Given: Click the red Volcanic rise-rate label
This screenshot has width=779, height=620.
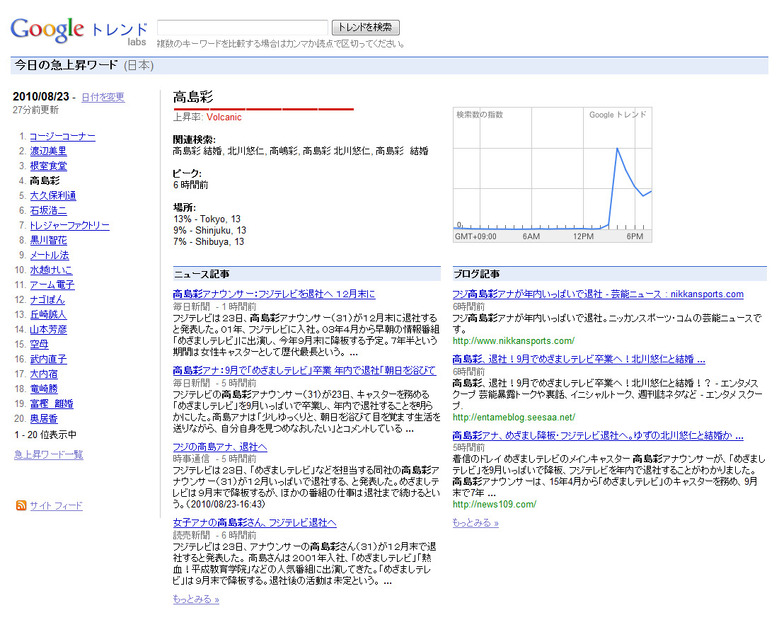Looking at the screenshot, I should 224,117.
